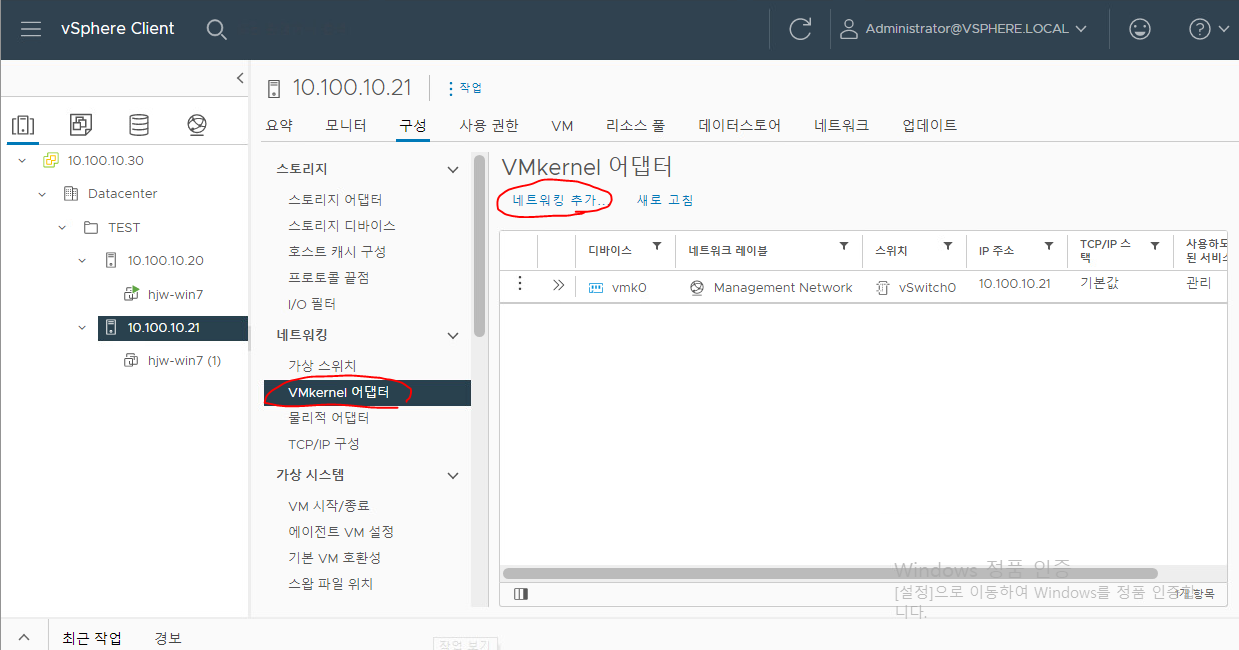Viewport: 1239px width, 650px height.
Task: Filter the 스위치 column
Action: [947, 247]
